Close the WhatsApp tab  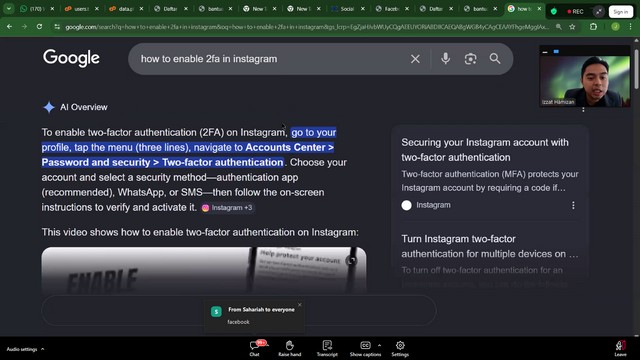52,9
